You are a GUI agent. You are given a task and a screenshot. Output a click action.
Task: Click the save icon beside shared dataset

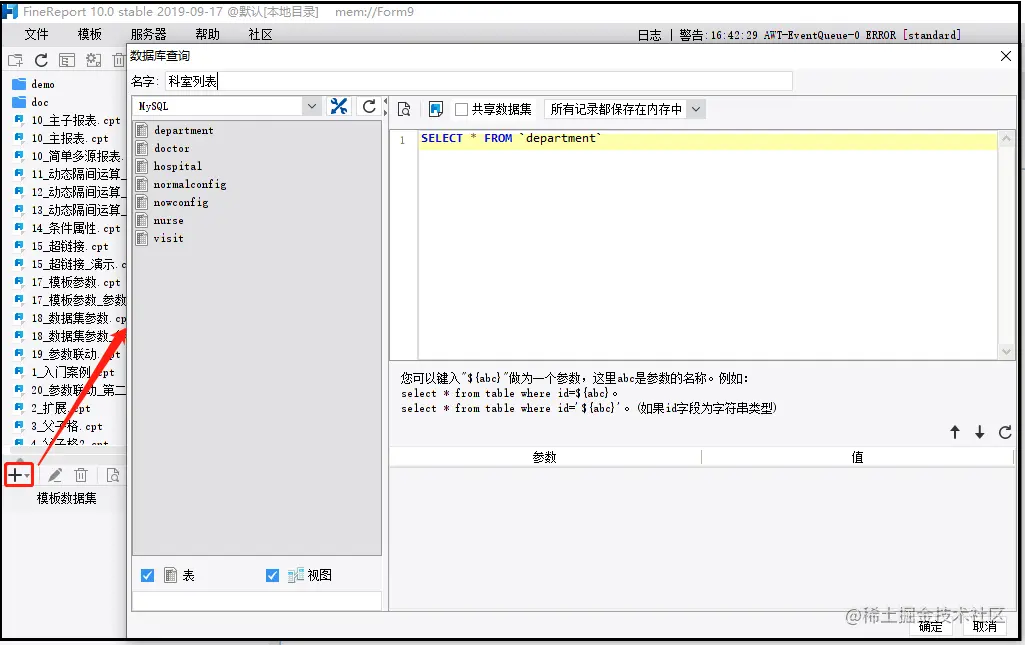pyautogui.click(x=436, y=109)
